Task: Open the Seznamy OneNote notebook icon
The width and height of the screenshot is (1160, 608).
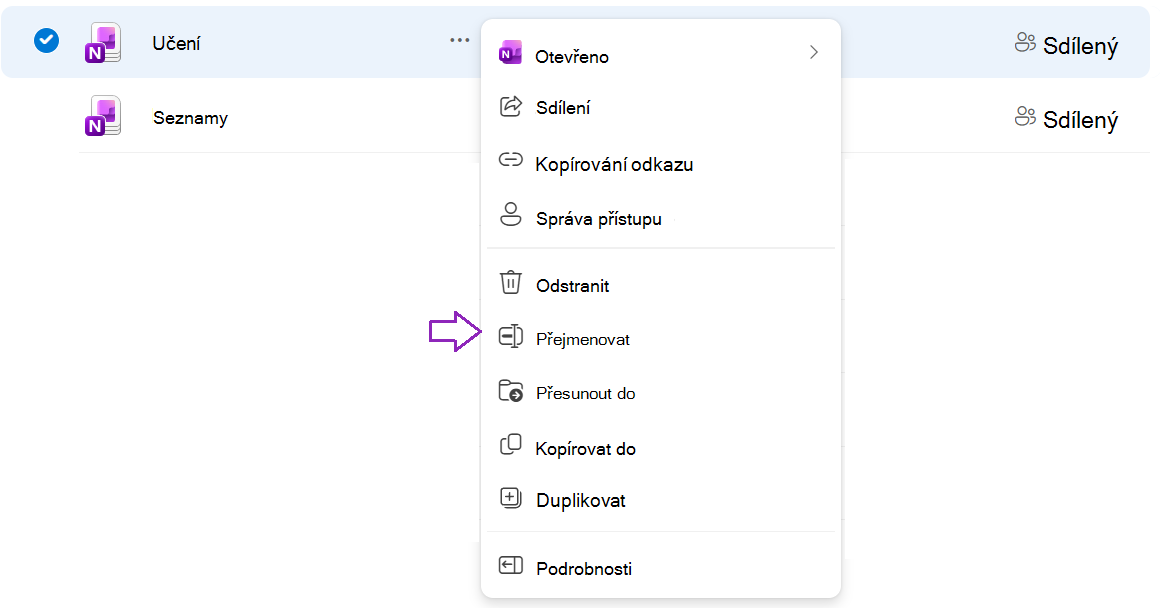Action: (x=103, y=116)
